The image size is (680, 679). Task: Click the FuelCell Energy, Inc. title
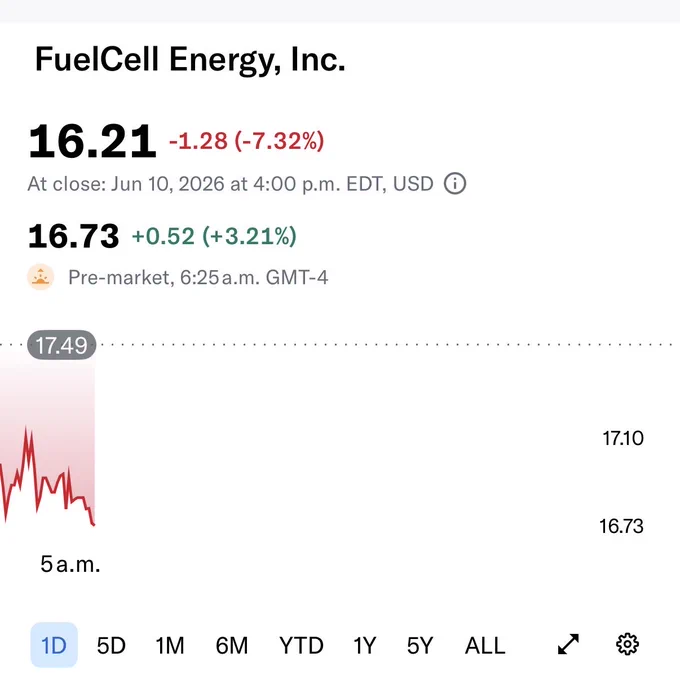(x=190, y=60)
